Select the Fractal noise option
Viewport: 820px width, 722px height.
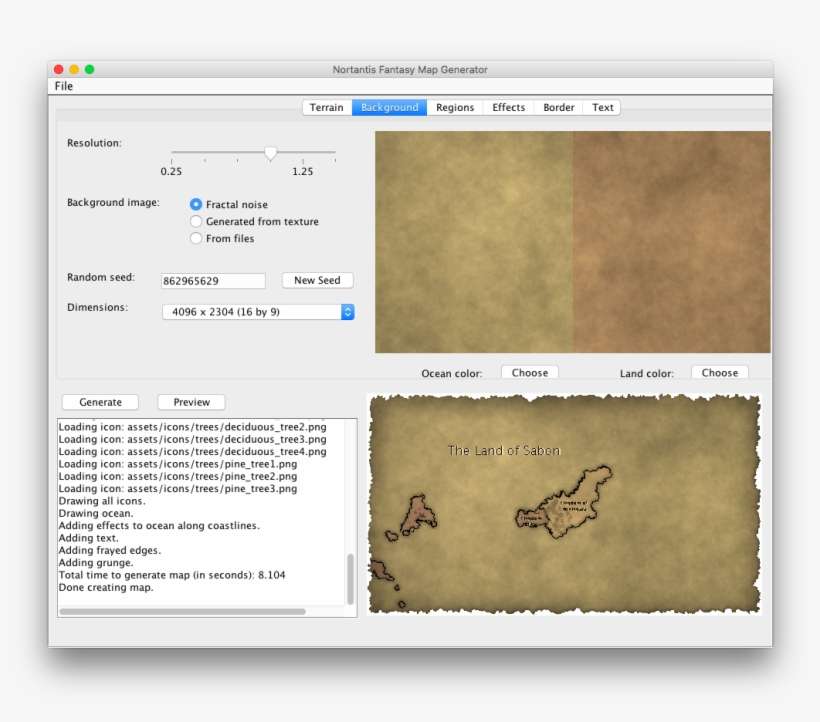(x=196, y=204)
